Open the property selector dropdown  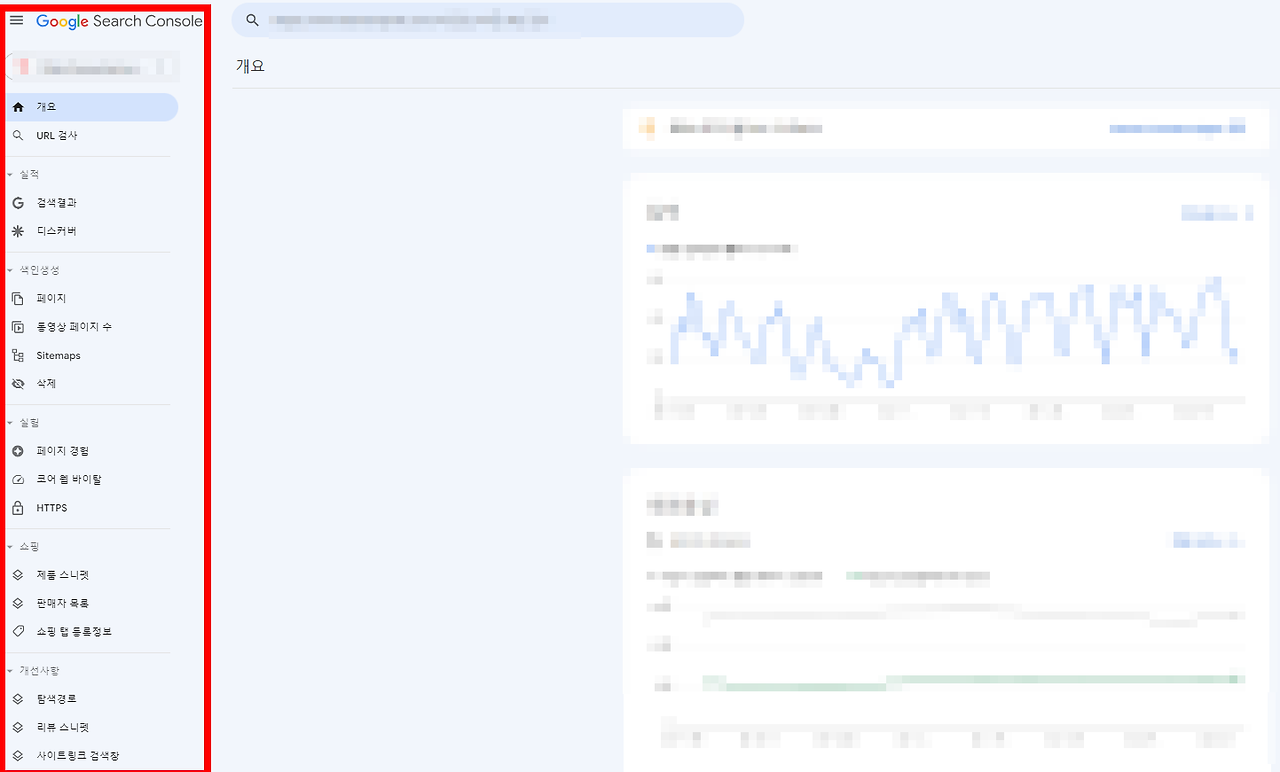pyautogui.click(x=93, y=67)
